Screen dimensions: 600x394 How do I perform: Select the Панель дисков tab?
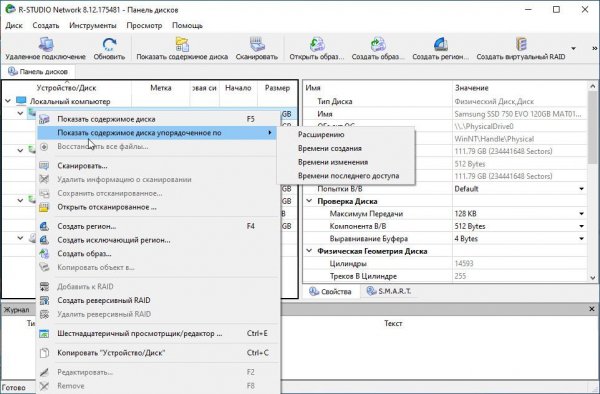38,72
